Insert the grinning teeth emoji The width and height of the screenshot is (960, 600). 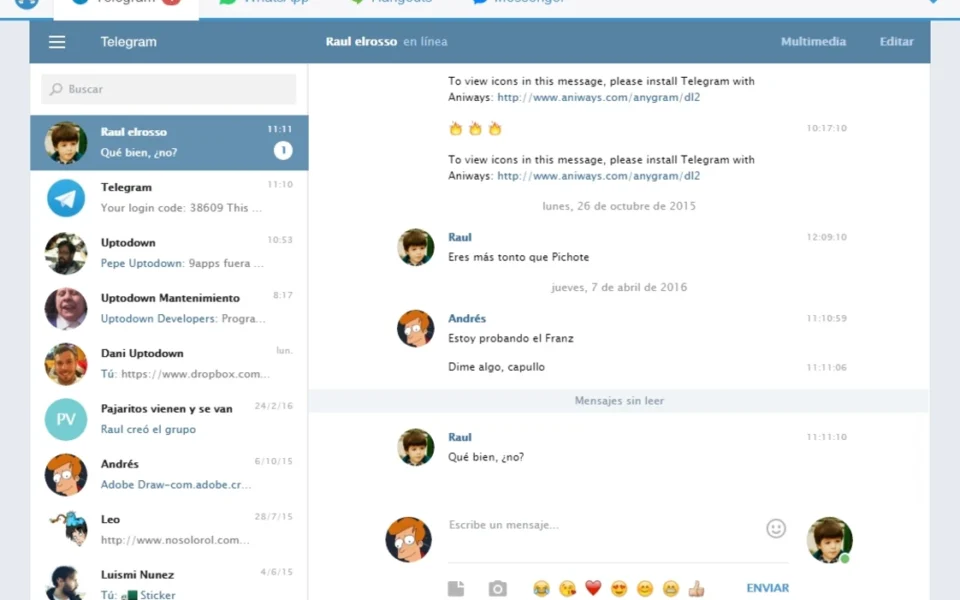click(671, 588)
